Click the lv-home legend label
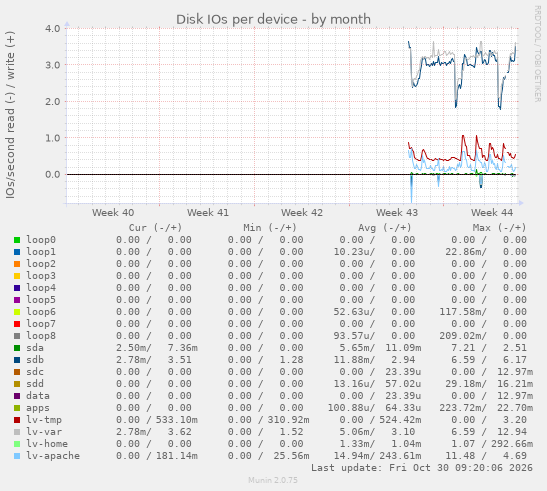 [x=47, y=444]
